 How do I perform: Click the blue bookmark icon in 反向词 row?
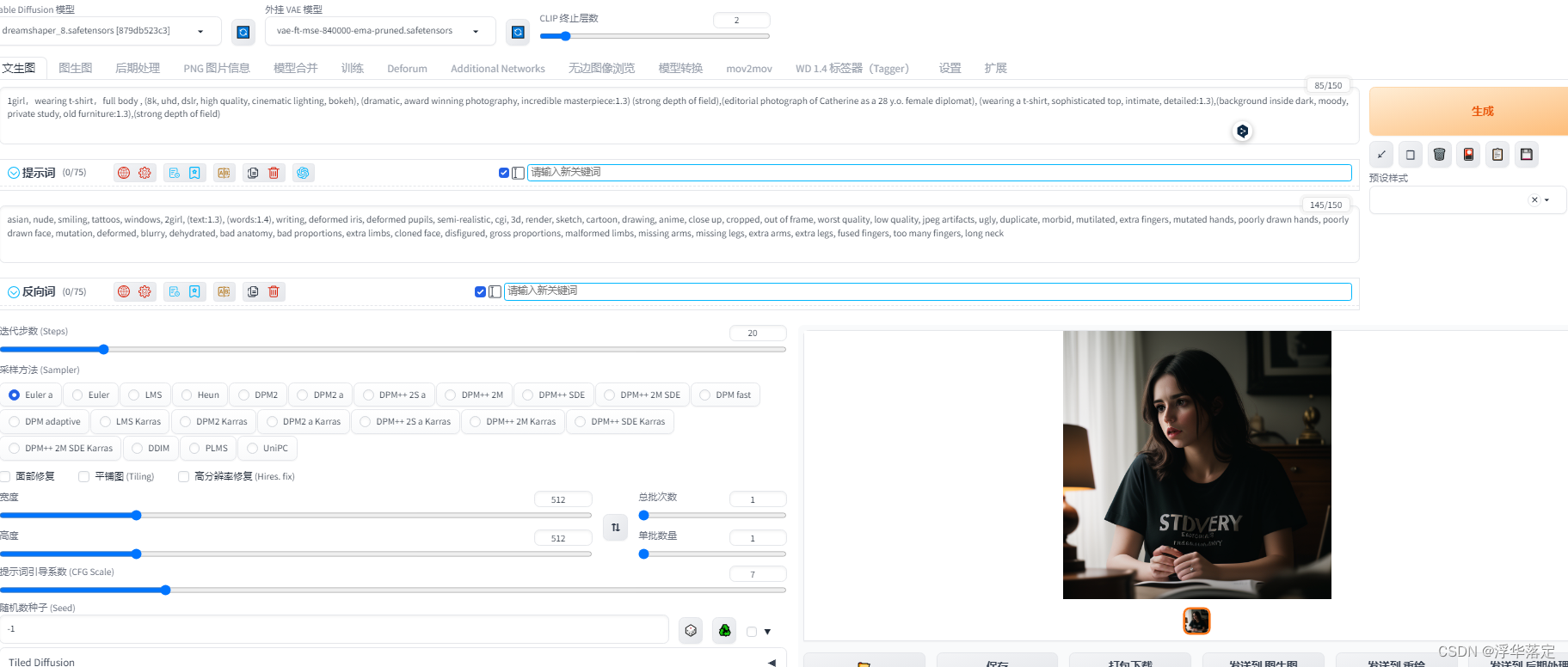coord(195,291)
